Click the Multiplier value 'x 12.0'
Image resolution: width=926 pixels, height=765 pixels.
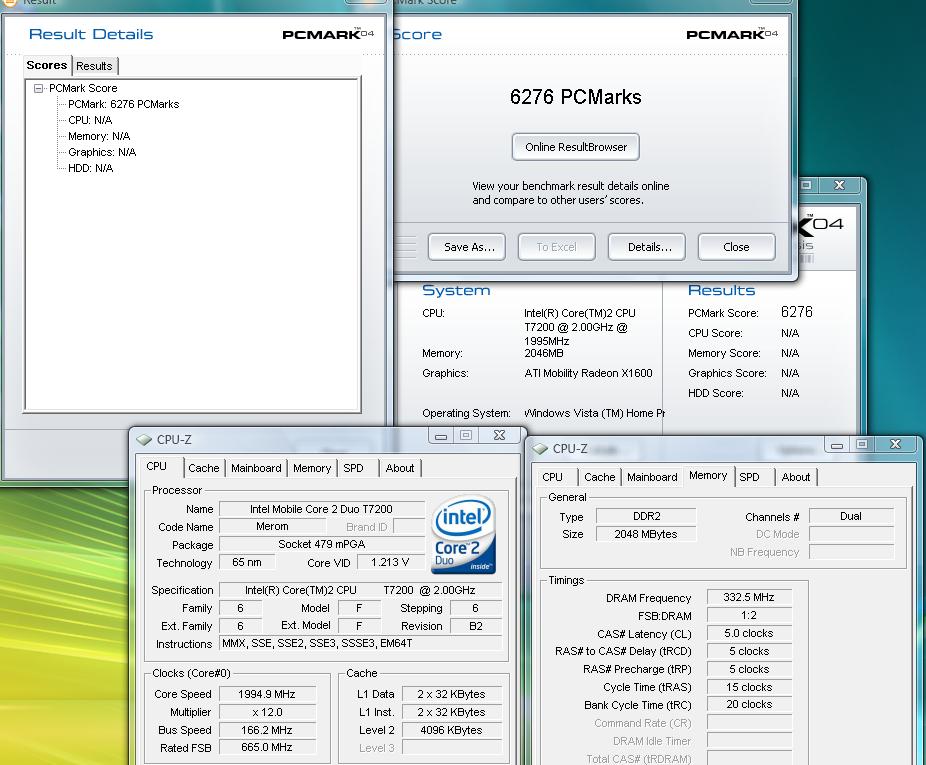coord(267,712)
